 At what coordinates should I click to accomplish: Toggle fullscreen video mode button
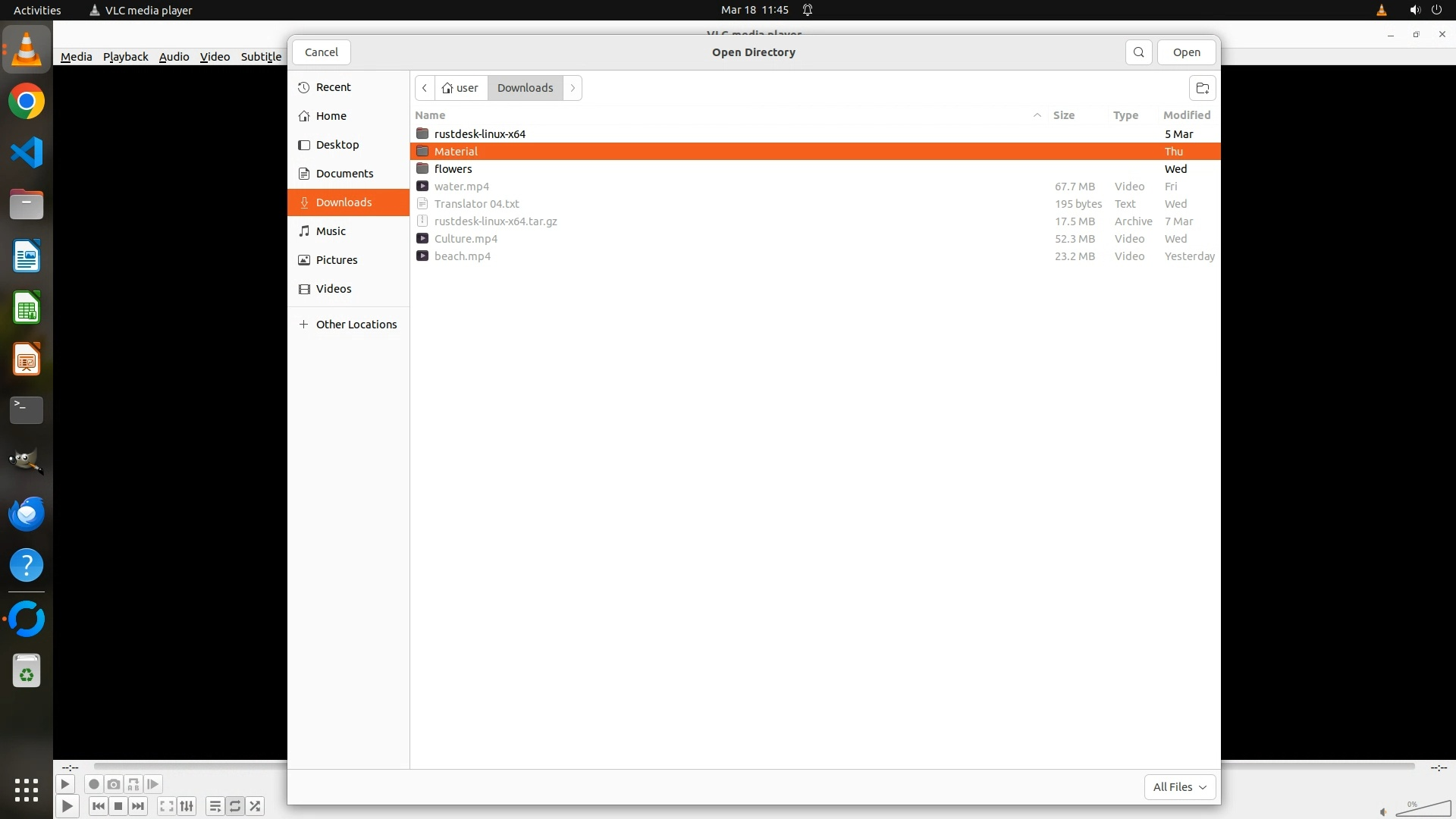coord(167,806)
